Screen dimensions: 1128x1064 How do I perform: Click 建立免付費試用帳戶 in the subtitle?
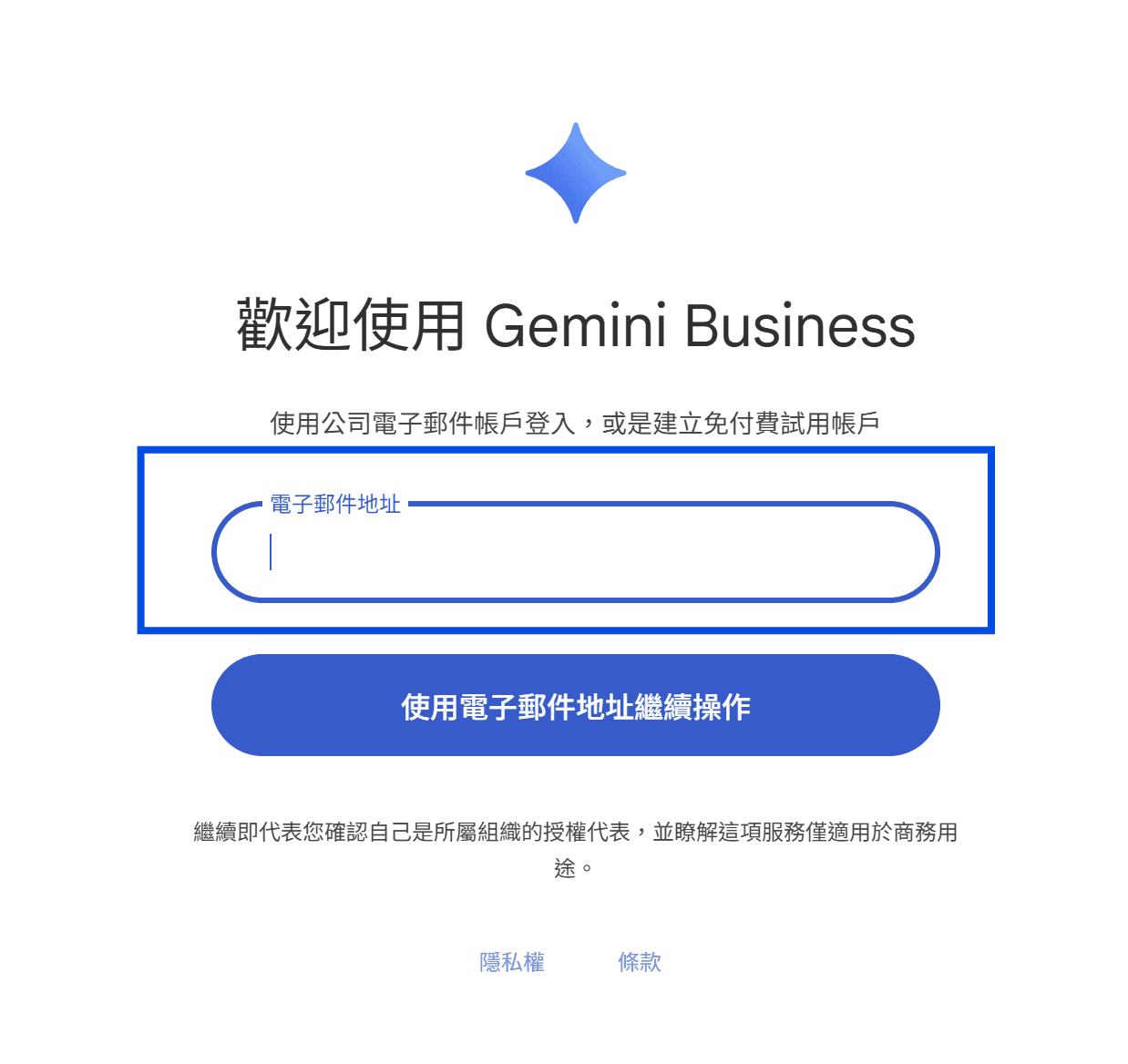point(765,424)
